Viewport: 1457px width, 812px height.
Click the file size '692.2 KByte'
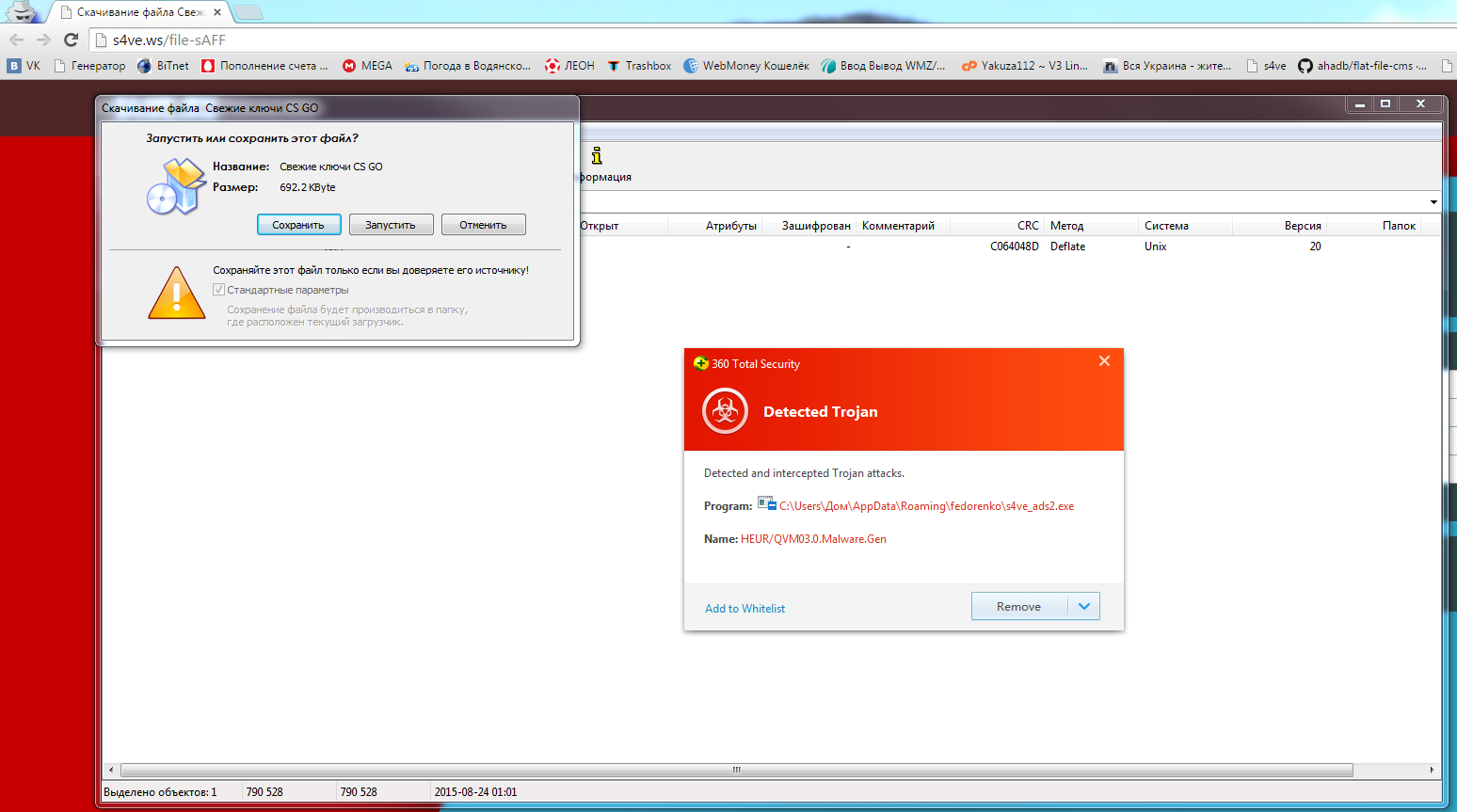[308, 187]
